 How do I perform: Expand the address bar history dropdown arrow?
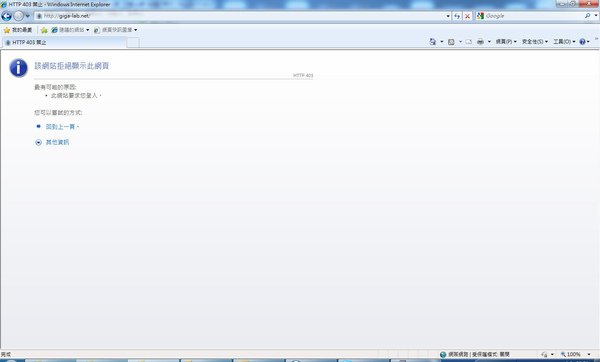448,16
